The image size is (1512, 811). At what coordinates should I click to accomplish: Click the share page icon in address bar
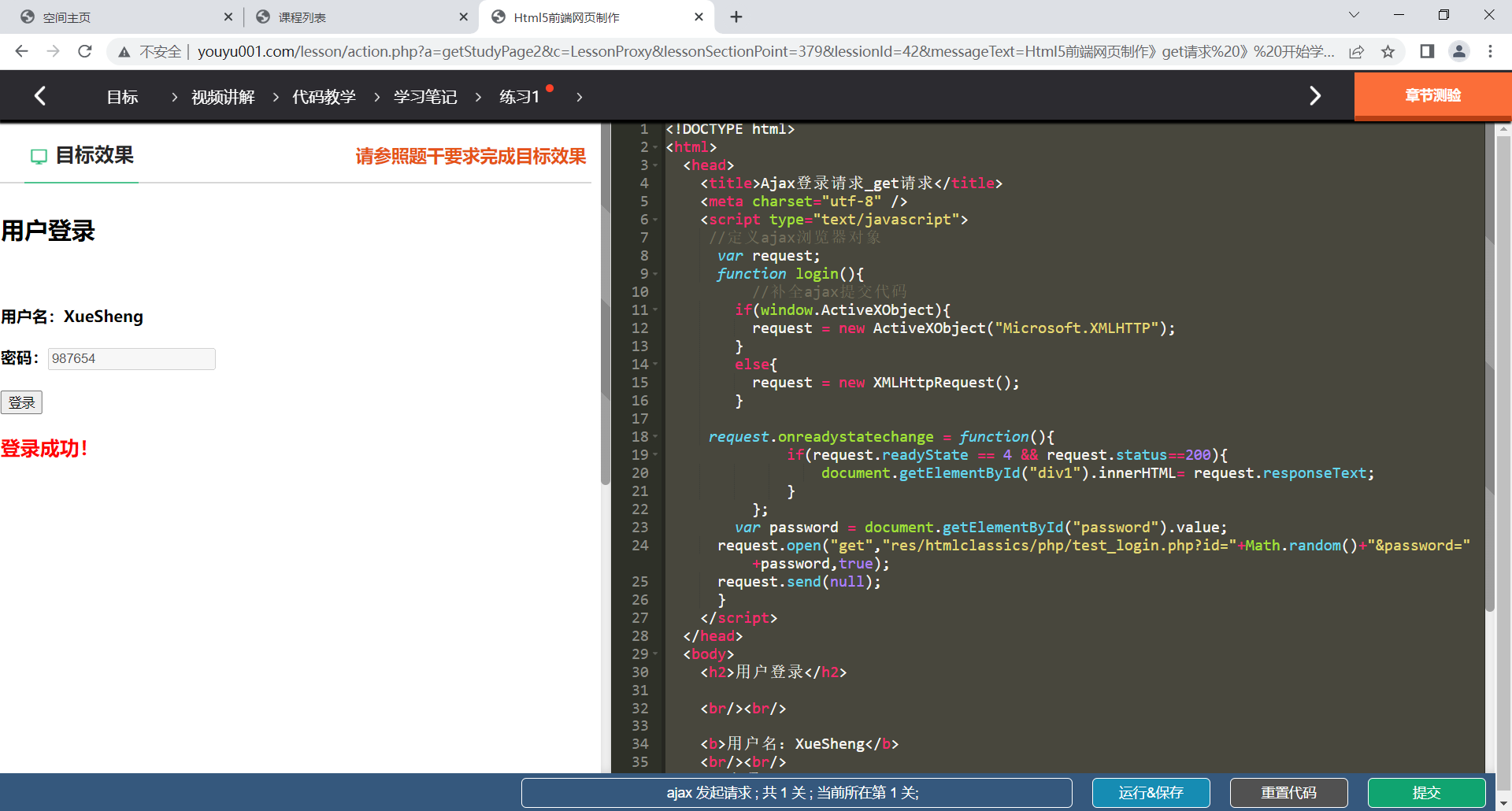click(x=1356, y=52)
